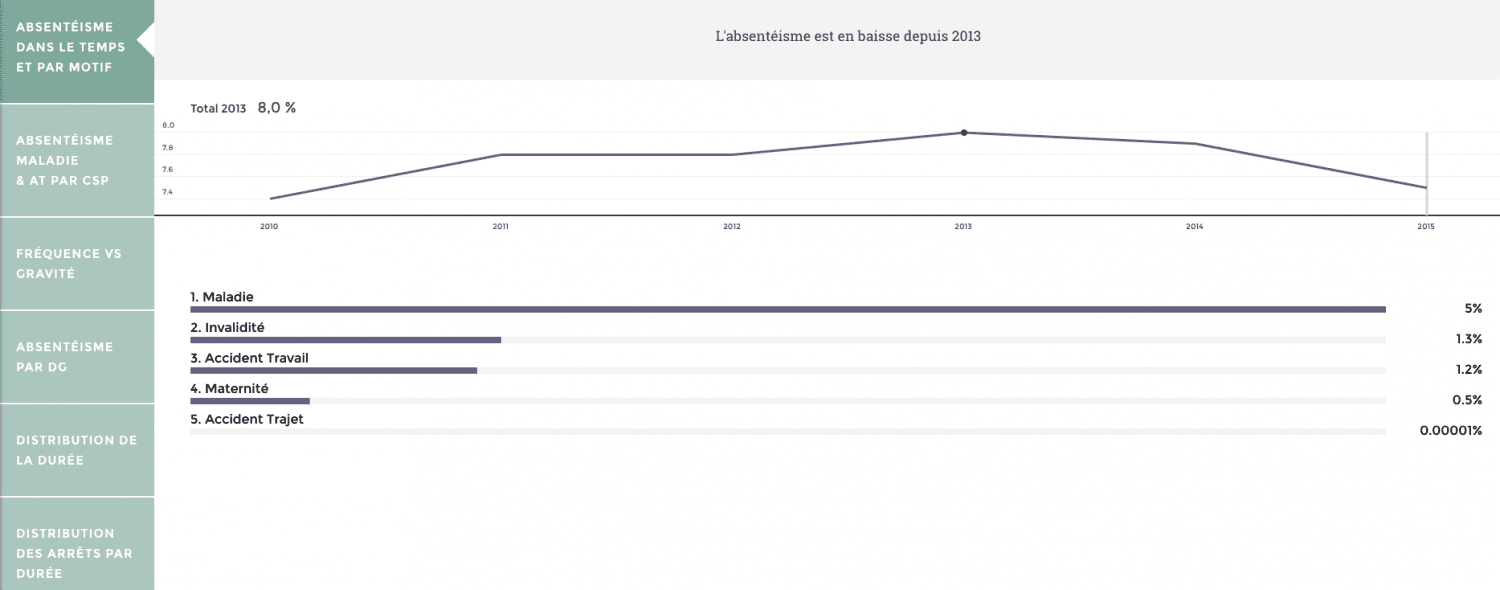Click the Total 2013 value 8,0 %

click(x=277, y=108)
